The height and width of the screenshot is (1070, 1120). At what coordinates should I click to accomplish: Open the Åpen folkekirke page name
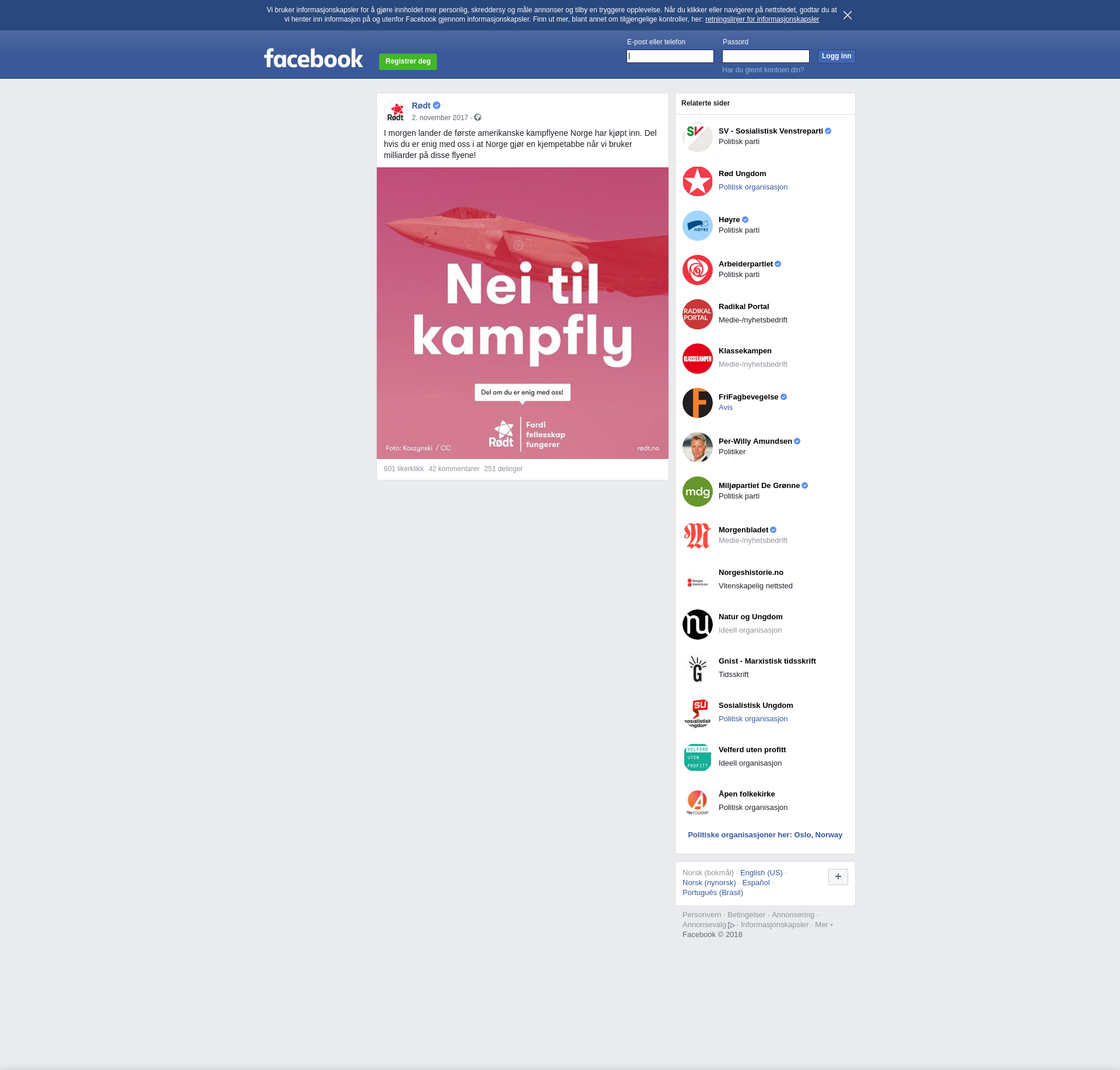pyautogui.click(x=747, y=794)
